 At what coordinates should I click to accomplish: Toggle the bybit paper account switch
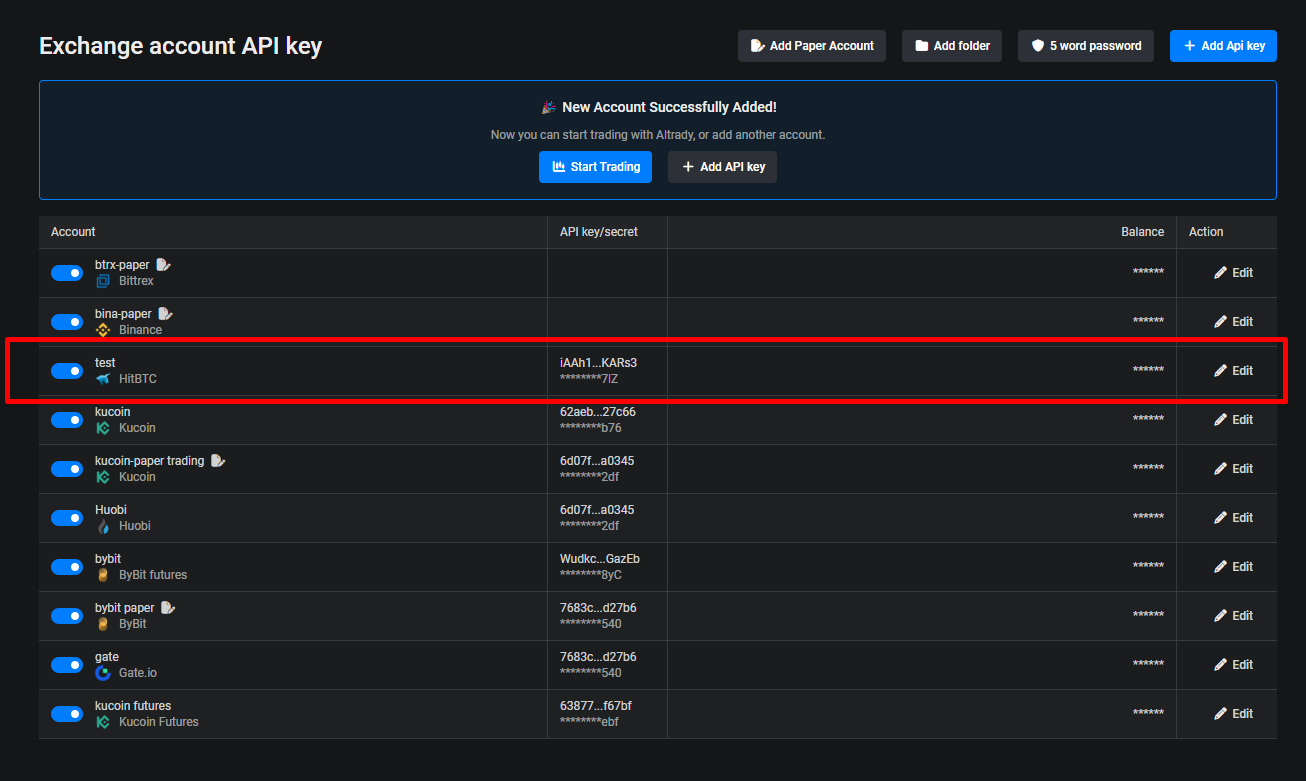pyautogui.click(x=67, y=616)
